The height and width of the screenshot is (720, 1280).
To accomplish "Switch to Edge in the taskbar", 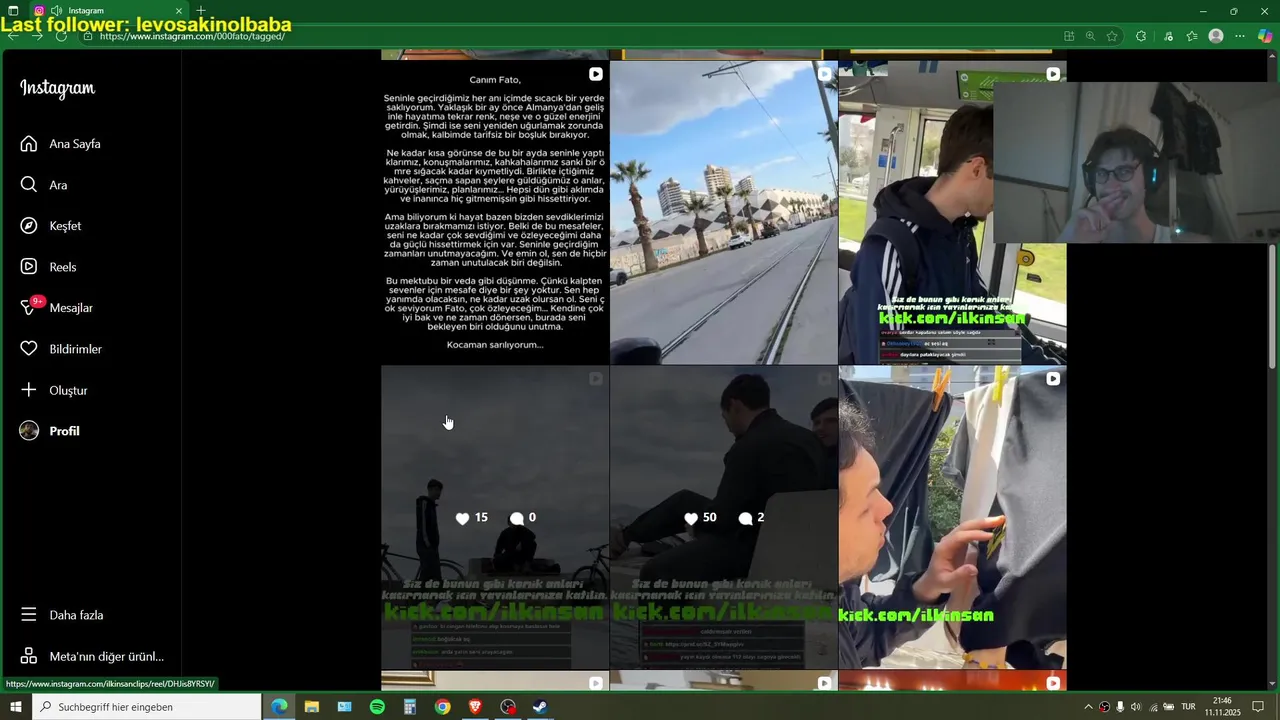I will click(279, 707).
